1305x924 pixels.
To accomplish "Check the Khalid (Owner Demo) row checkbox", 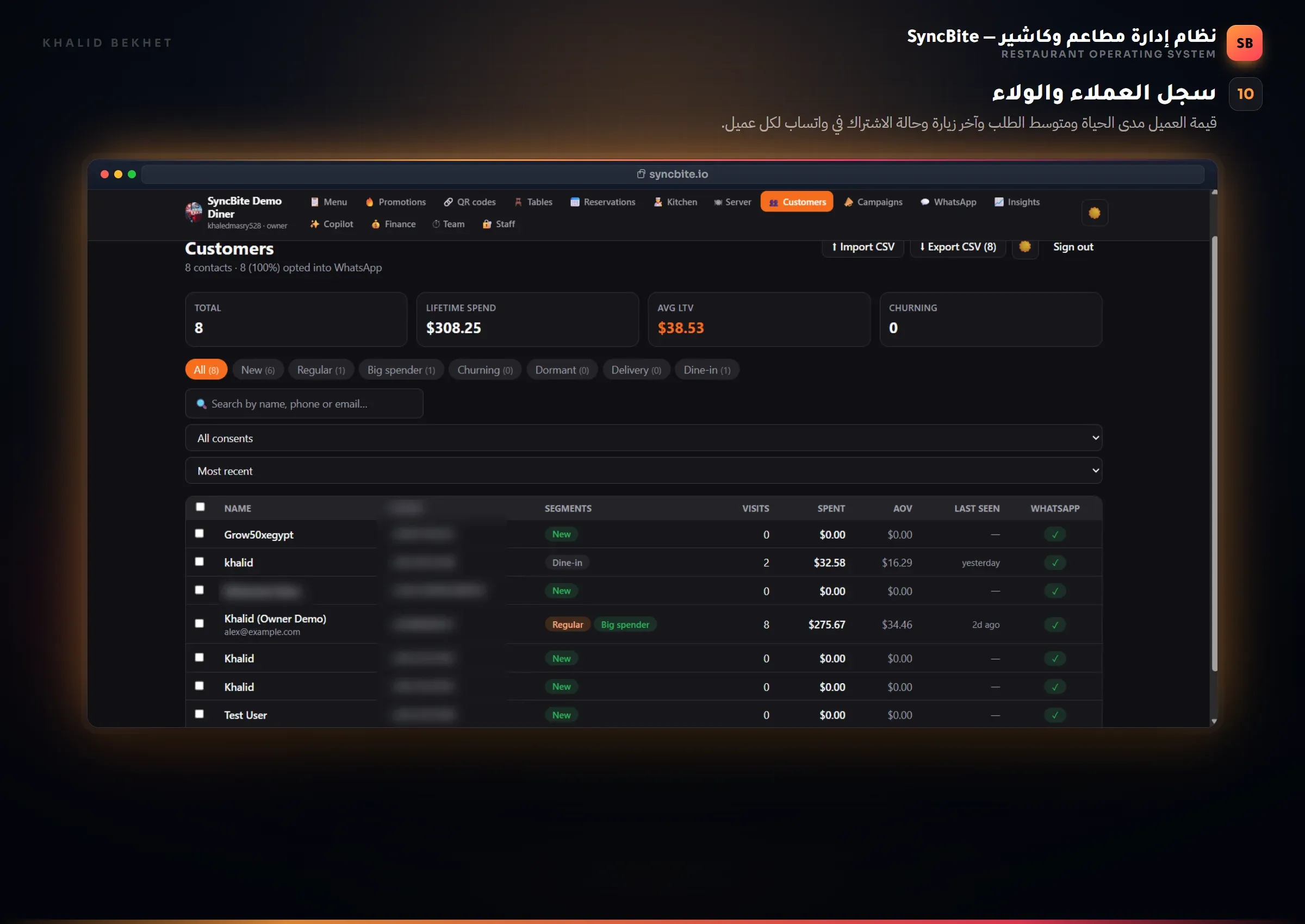I will 199,623.
